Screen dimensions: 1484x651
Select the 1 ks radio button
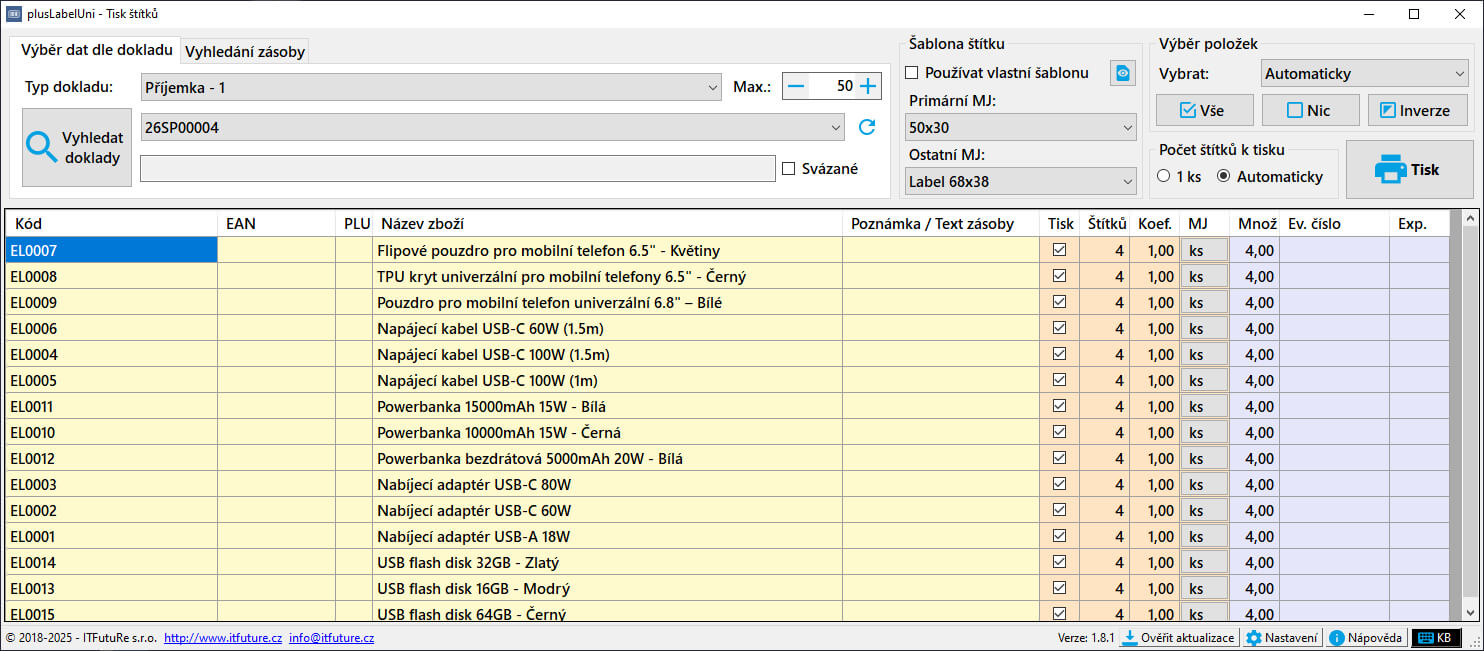pyautogui.click(x=1164, y=177)
